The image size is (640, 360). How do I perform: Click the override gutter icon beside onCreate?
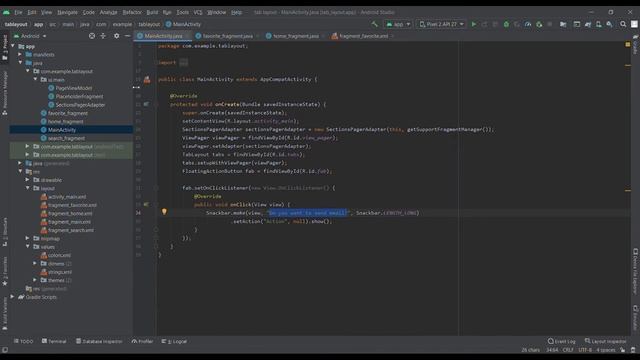(146, 104)
